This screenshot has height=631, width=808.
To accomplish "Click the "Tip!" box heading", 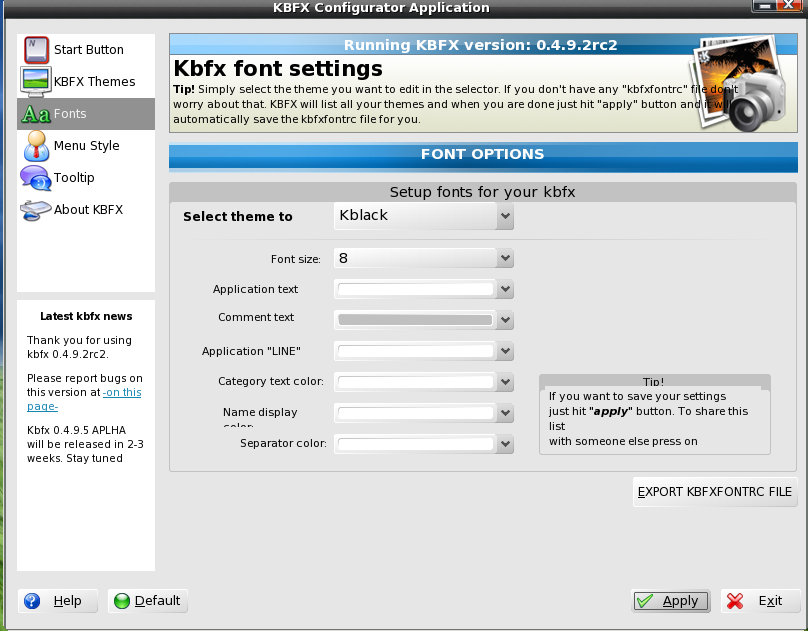I will tap(653, 382).
